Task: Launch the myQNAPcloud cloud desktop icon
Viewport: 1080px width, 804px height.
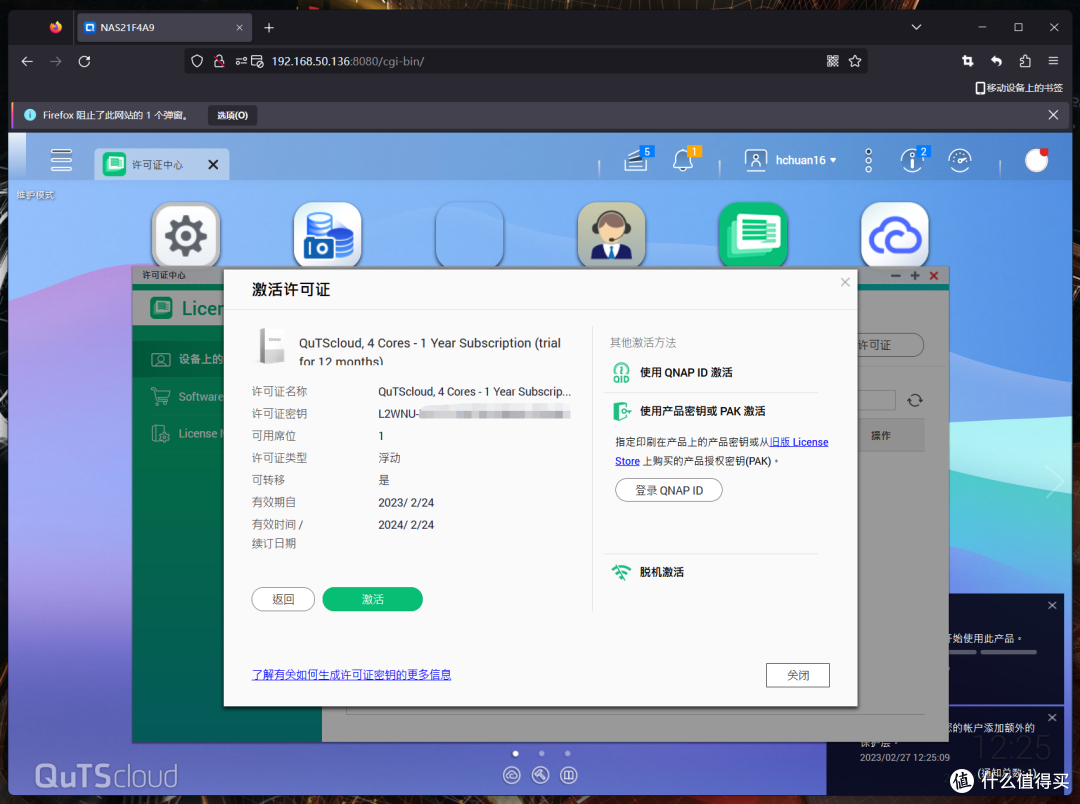Action: (895, 235)
